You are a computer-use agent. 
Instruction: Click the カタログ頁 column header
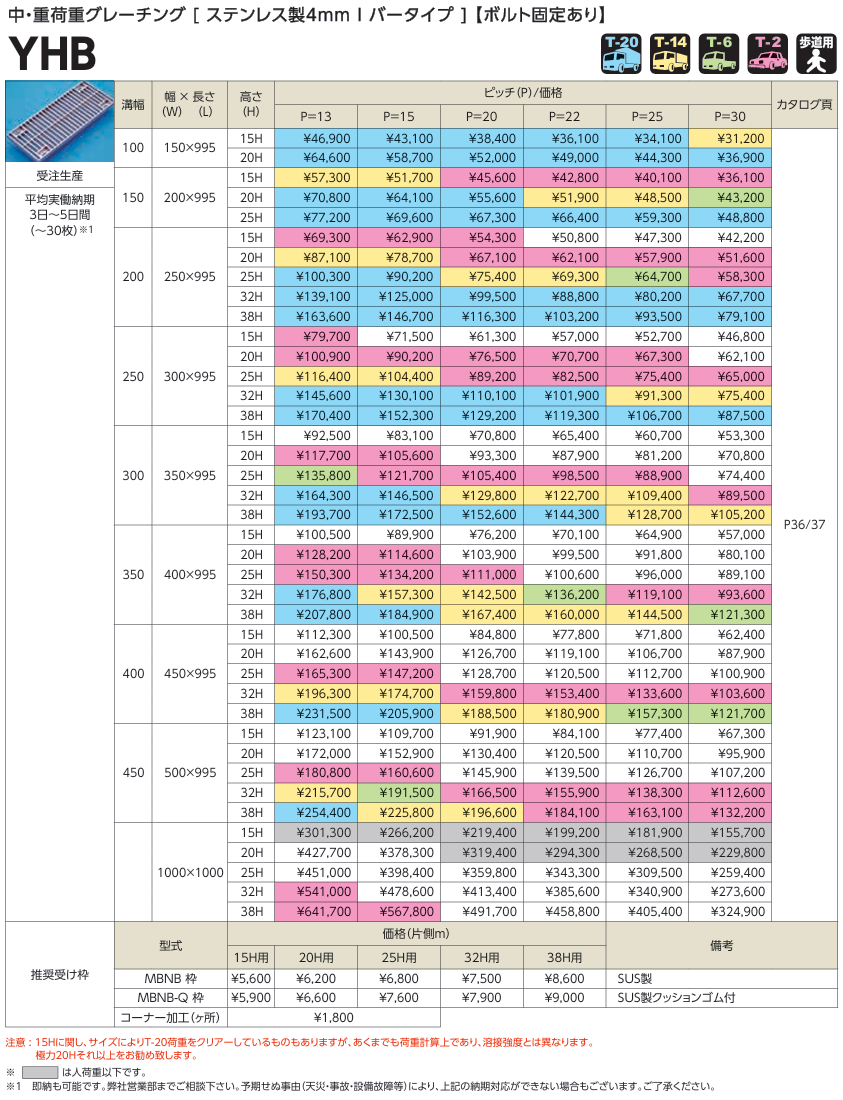click(803, 104)
